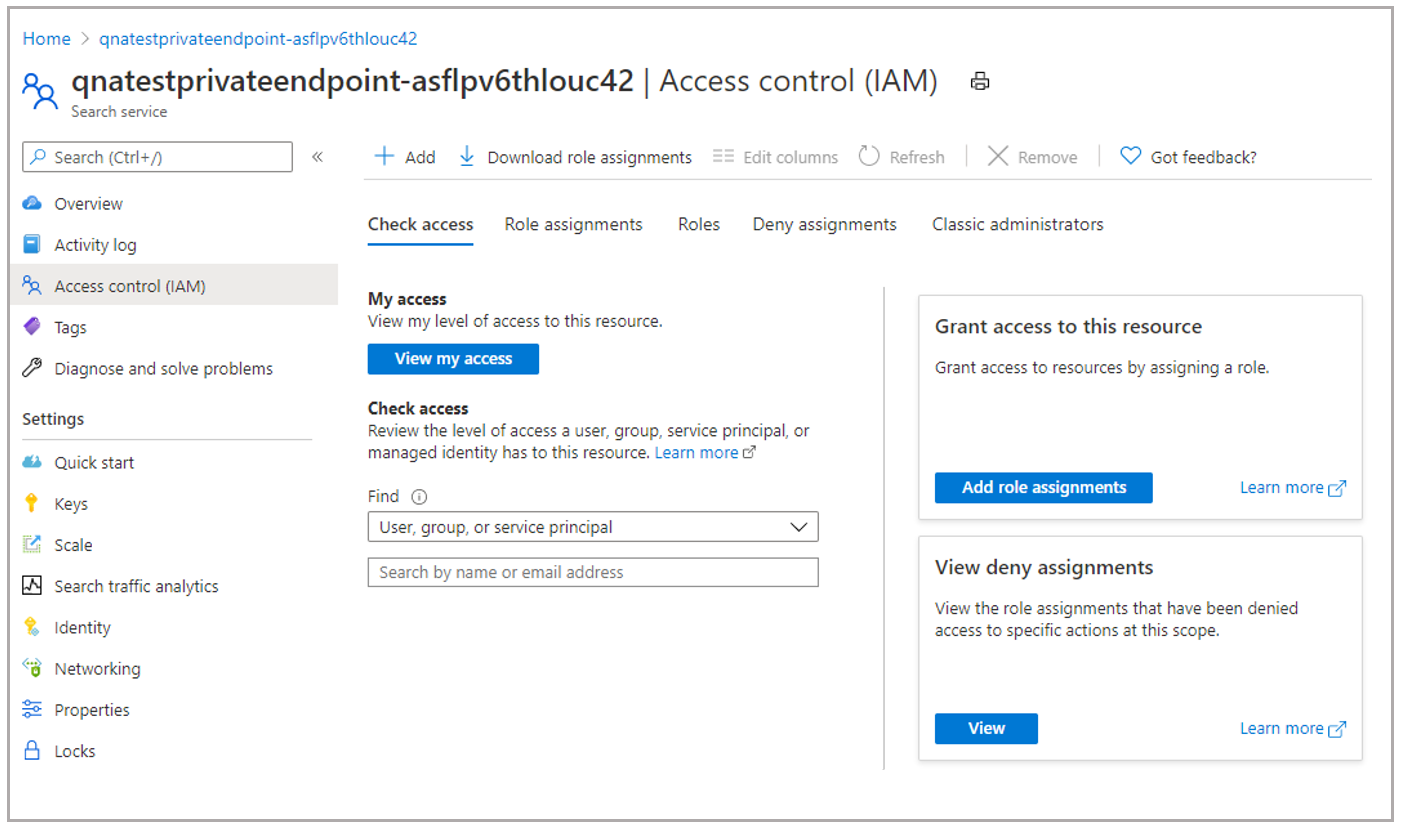Switch to the Role assignments tab
Image resolution: width=1403 pixels, height=833 pixels.
[573, 224]
